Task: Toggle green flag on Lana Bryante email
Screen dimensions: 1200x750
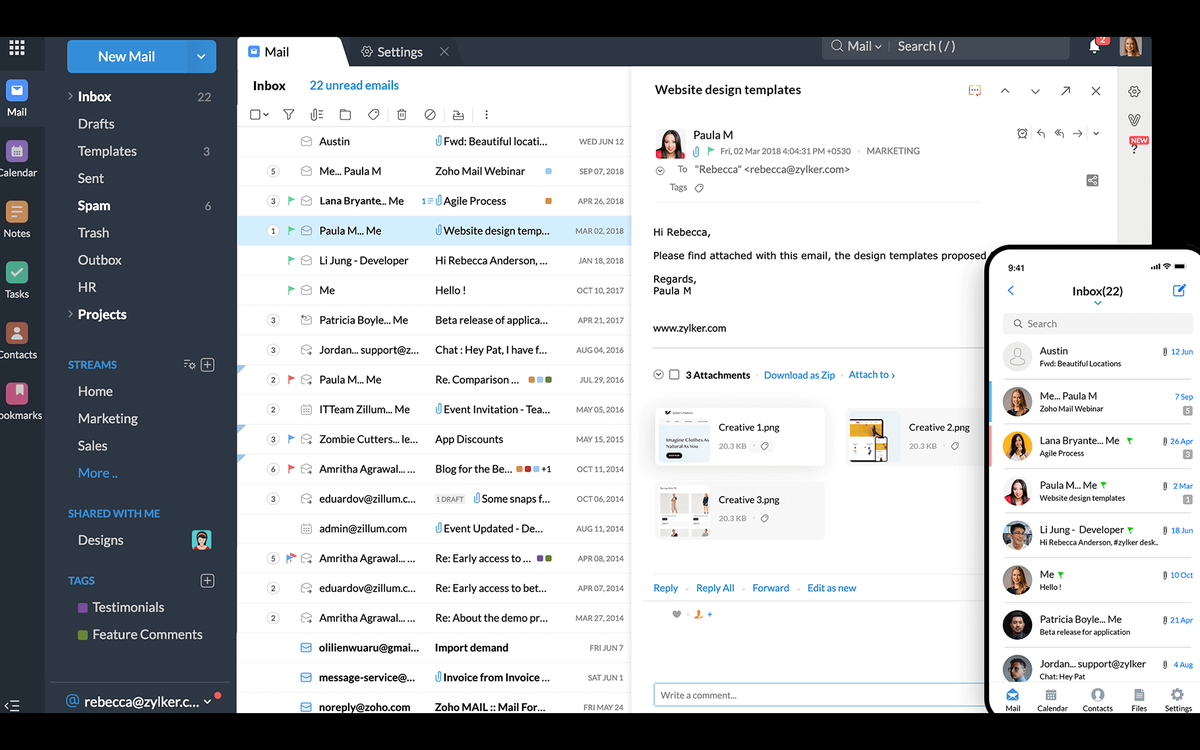Action: [292, 201]
